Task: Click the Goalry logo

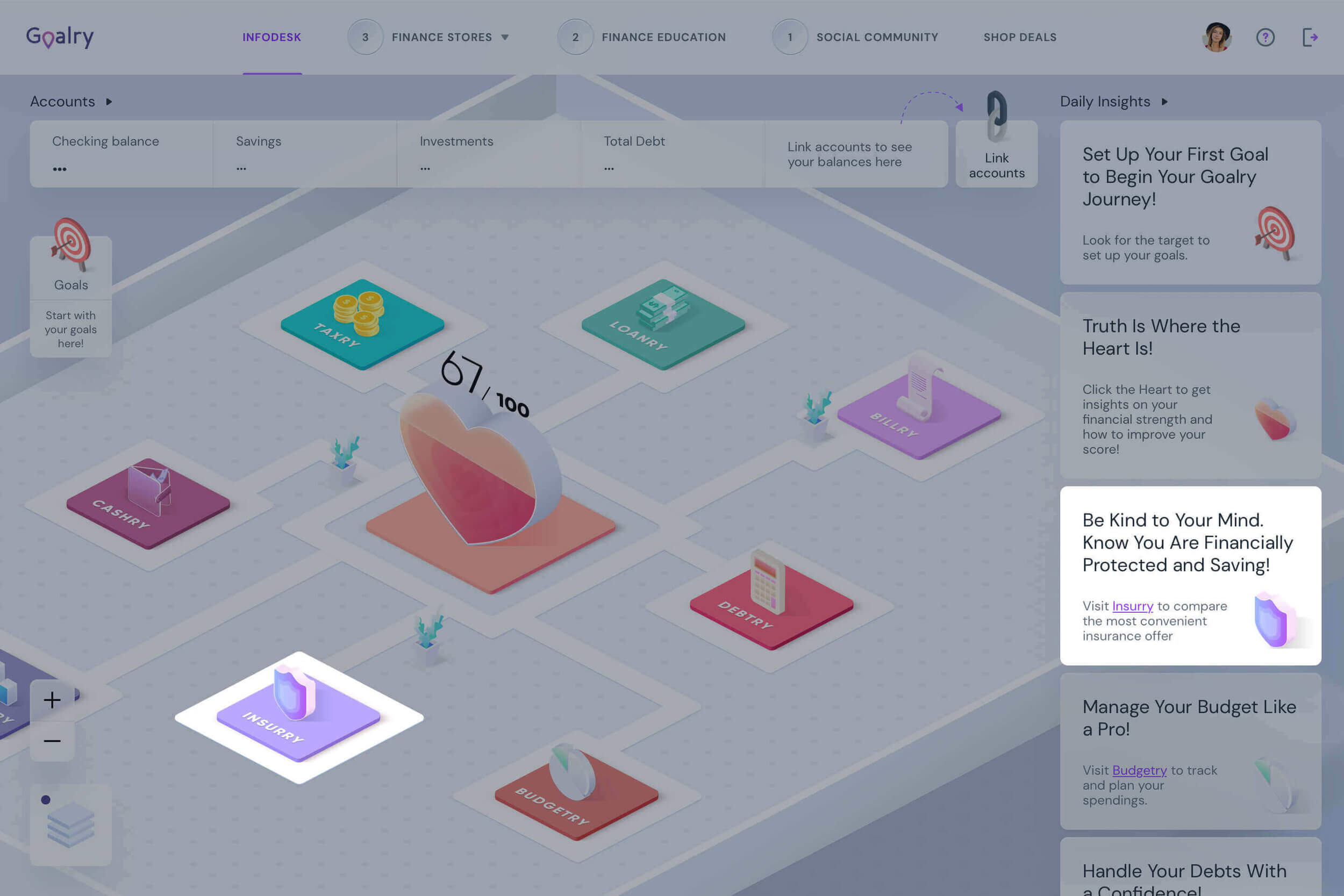Action: pyautogui.click(x=60, y=37)
